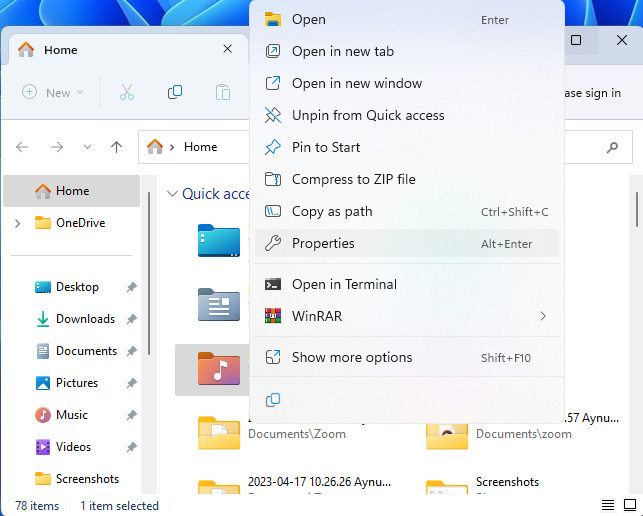Select Open in the context menu
The image size is (643, 516).
406,20
